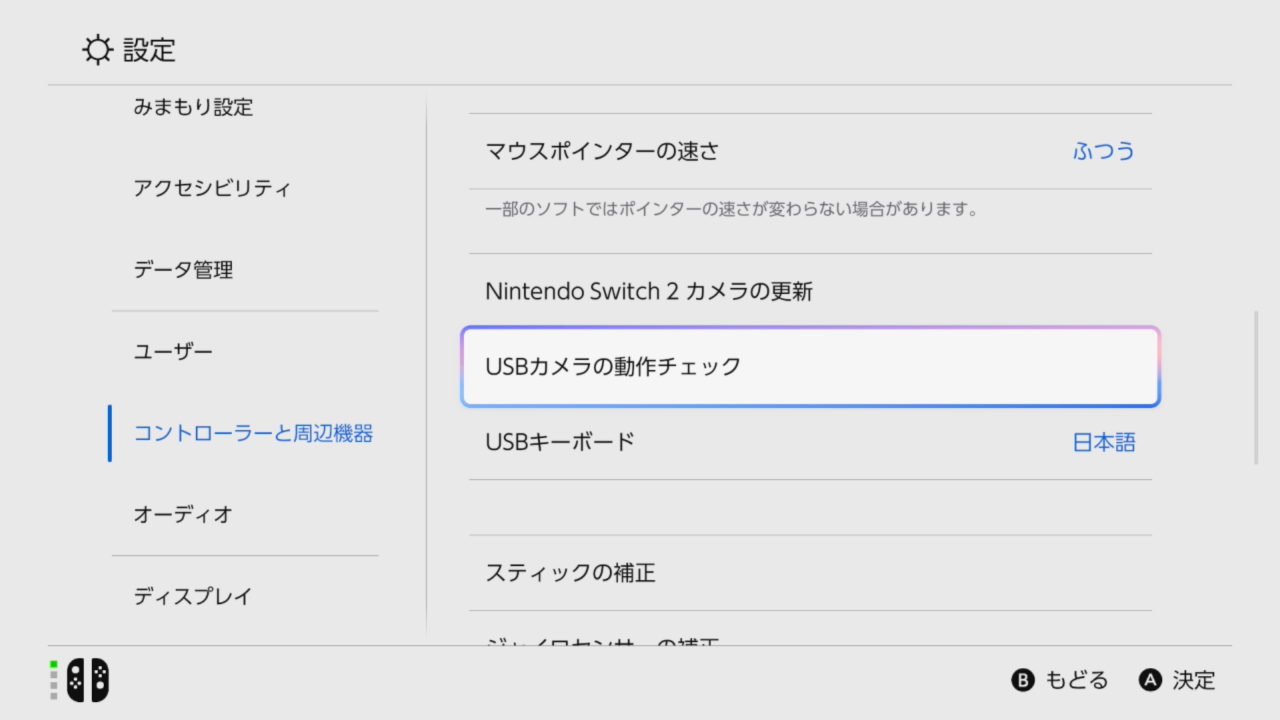Open スティックの補正 option

tap(570, 573)
